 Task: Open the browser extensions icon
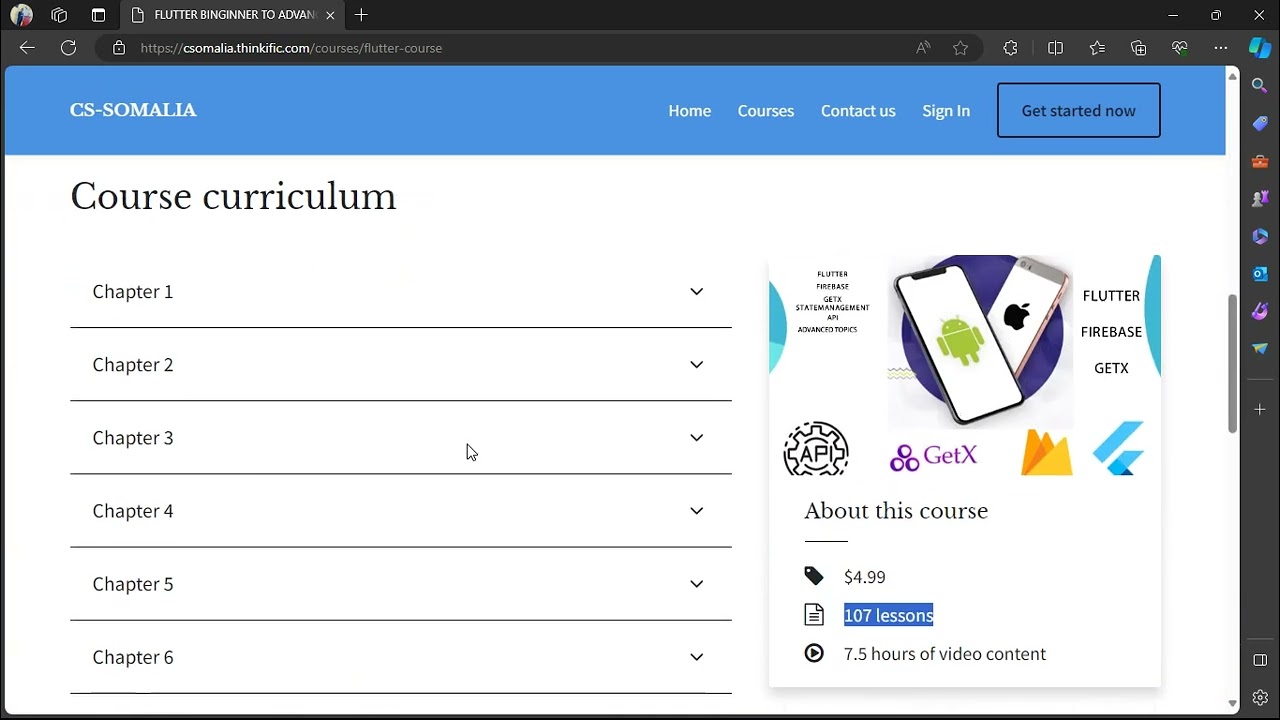(1010, 48)
